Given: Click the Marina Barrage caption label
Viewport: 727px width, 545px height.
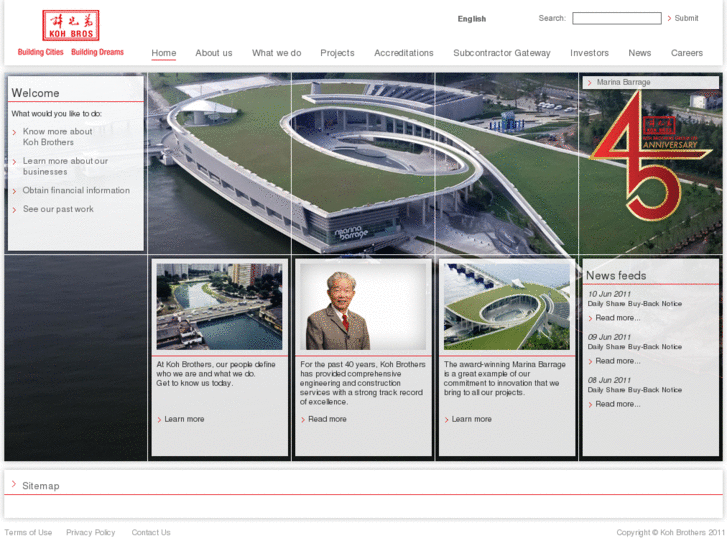Looking at the screenshot, I should click(624, 82).
